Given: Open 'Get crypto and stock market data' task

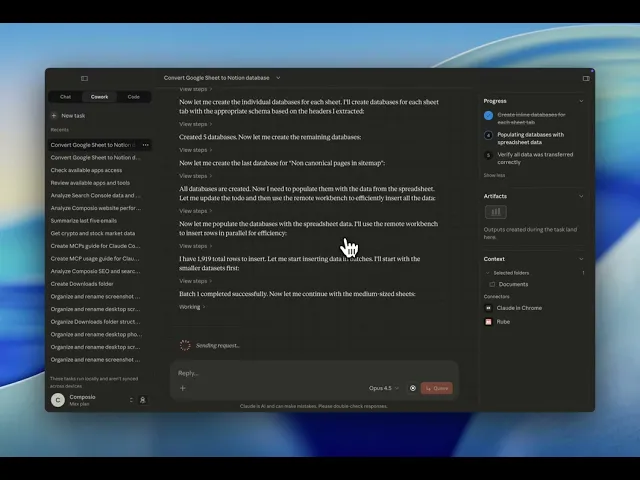Looking at the screenshot, I should (93, 233).
